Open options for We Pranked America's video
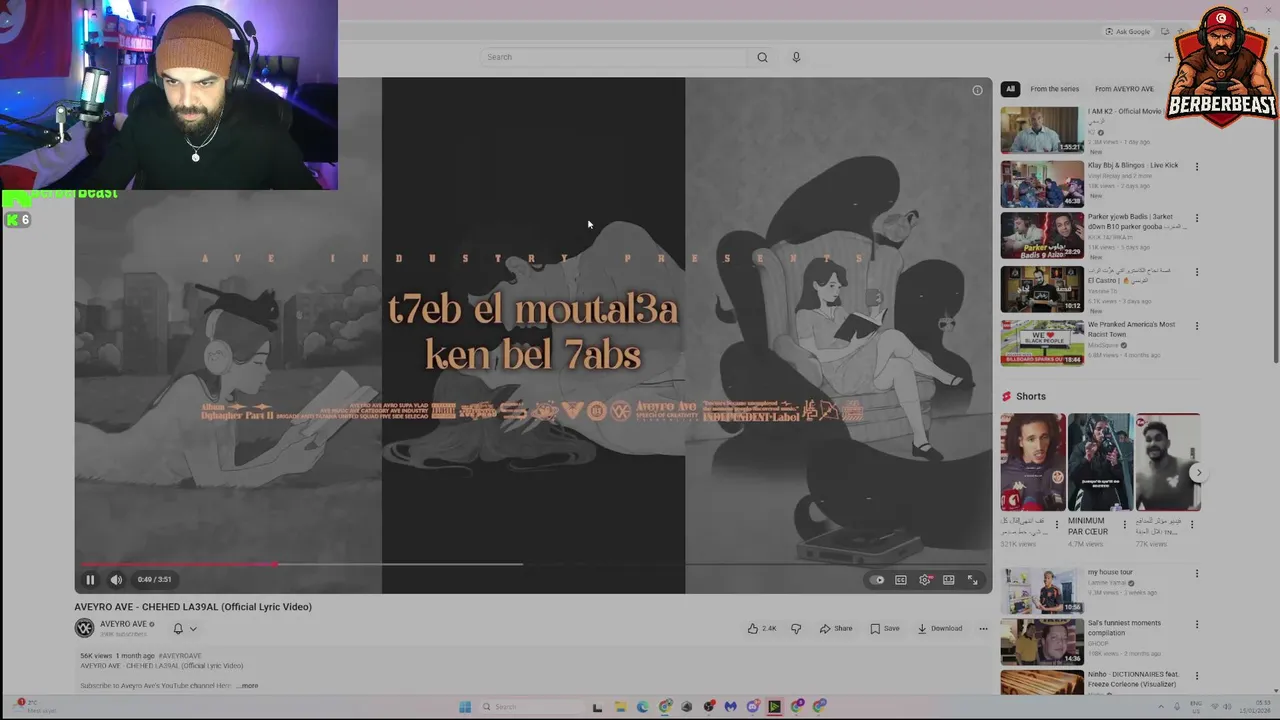The height and width of the screenshot is (720, 1280). [1196, 326]
